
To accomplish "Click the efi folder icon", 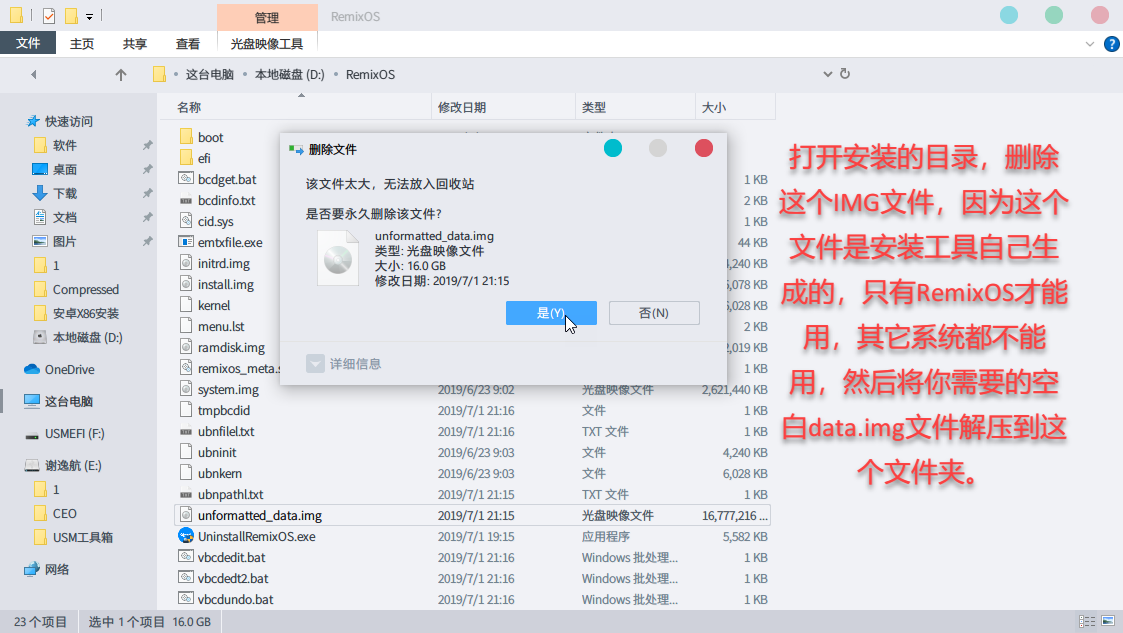I will 186,158.
